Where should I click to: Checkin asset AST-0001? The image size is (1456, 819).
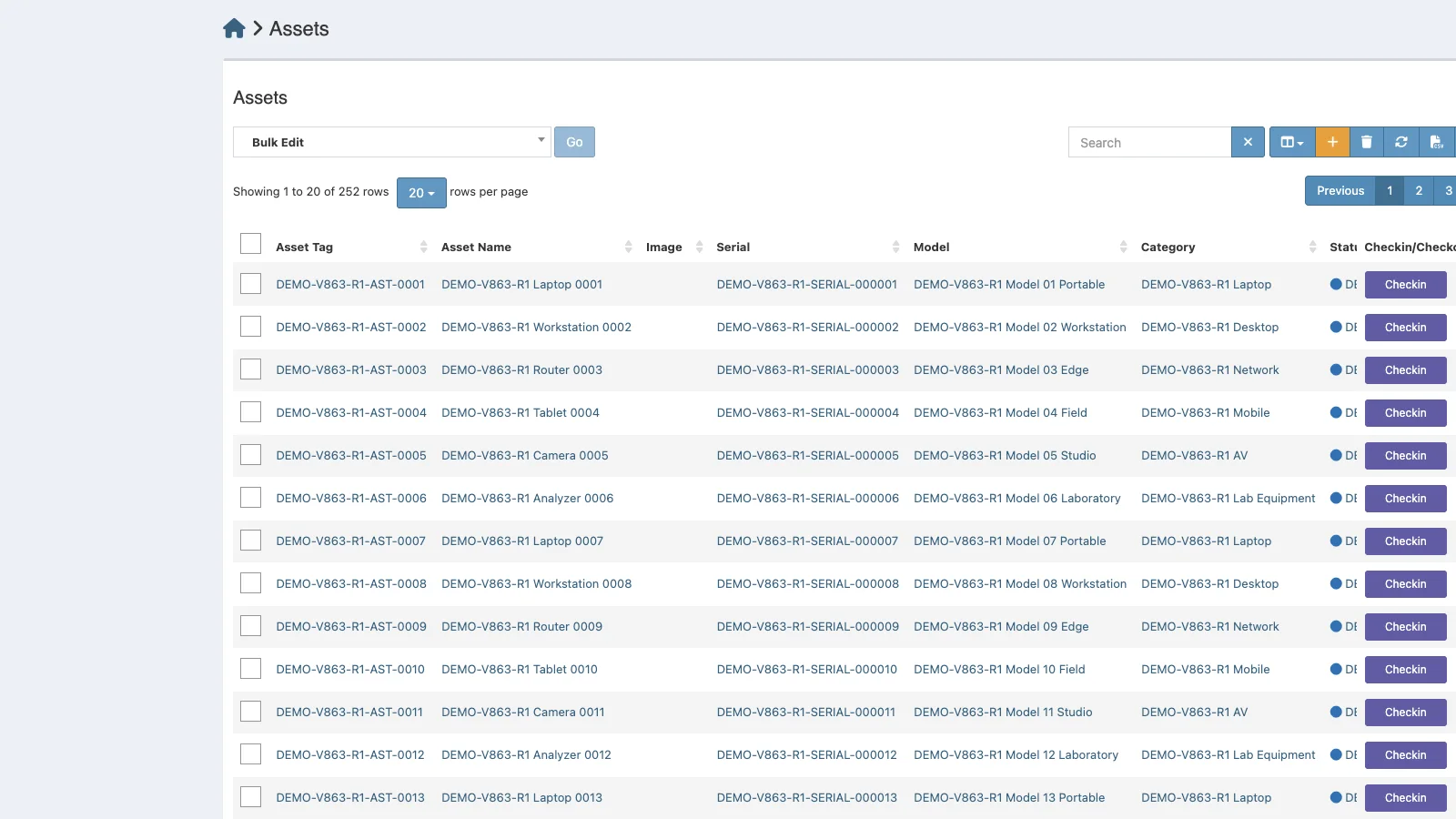click(1405, 285)
